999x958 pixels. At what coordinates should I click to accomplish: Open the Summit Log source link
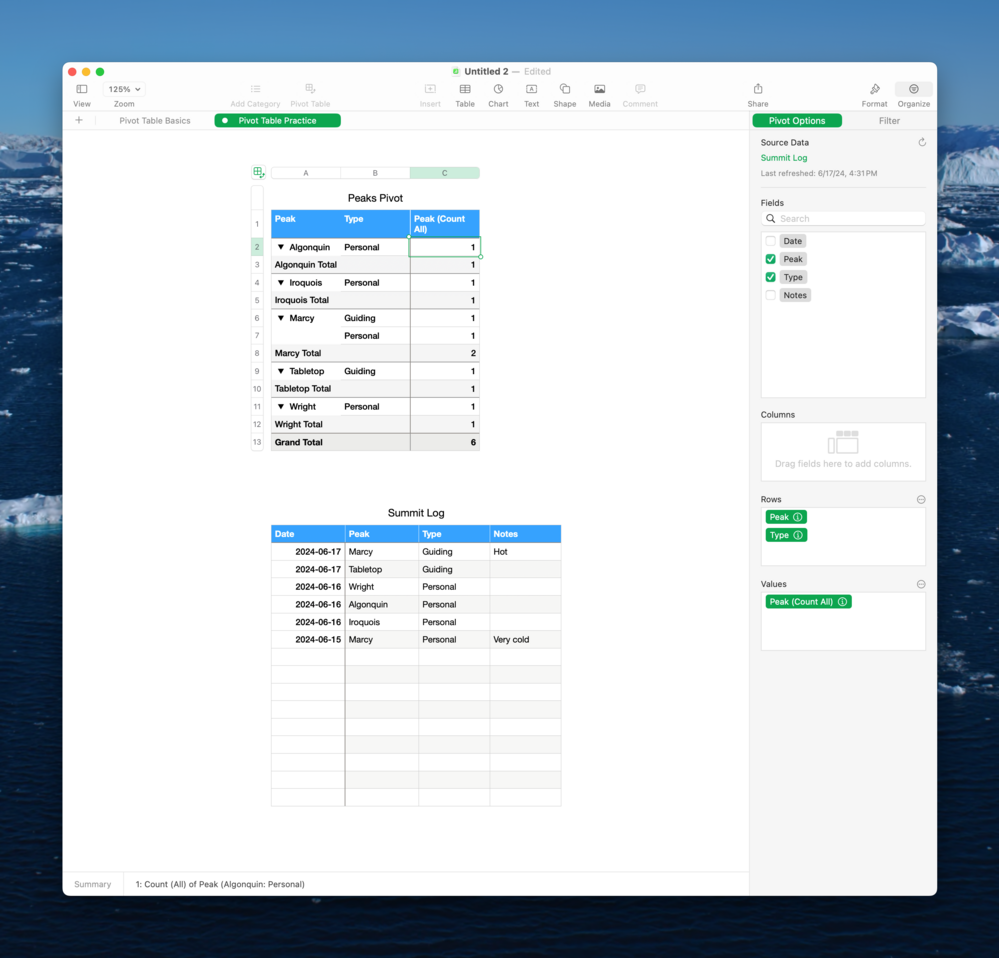pos(784,157)
